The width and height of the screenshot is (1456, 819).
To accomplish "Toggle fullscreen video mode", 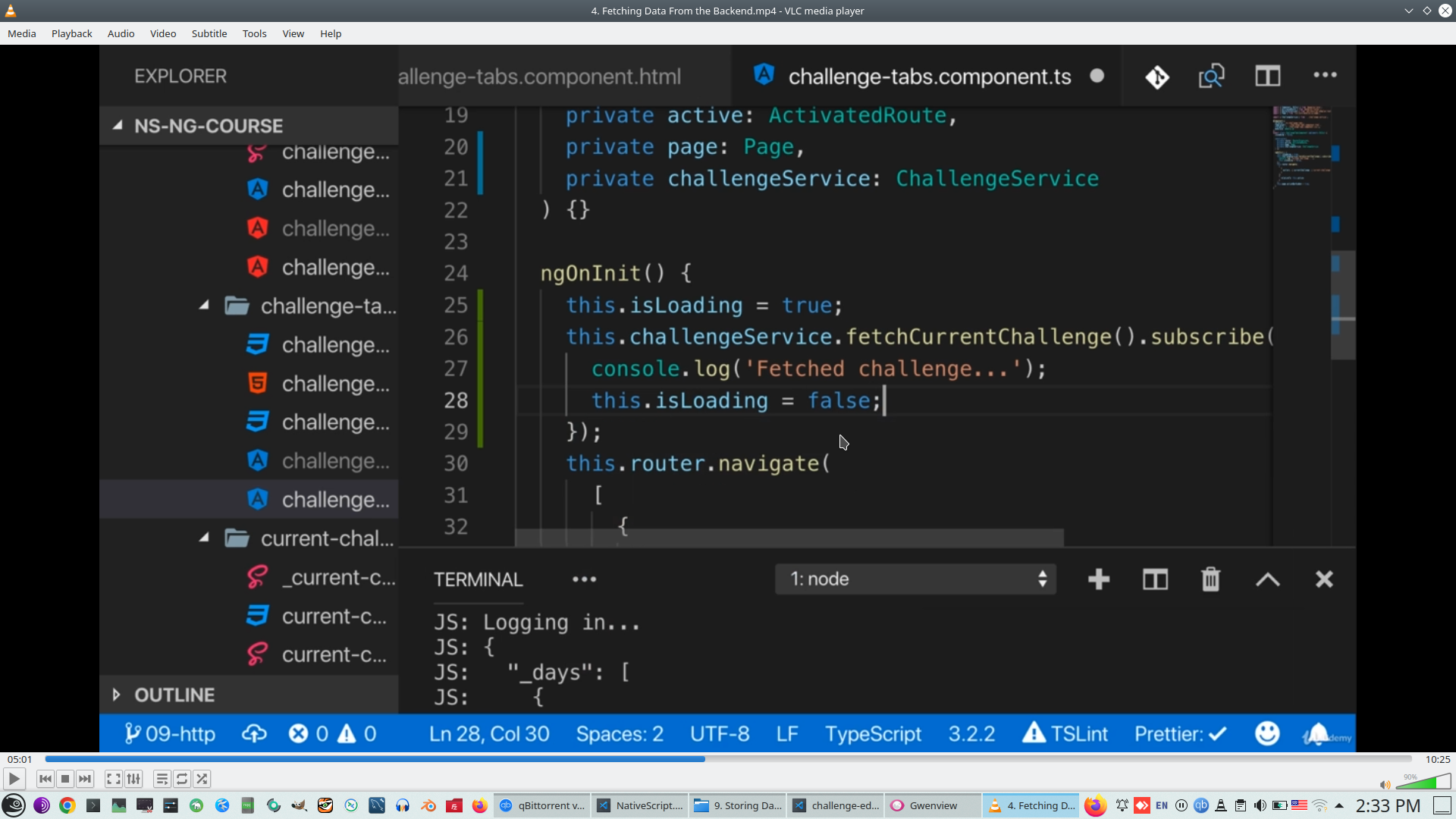I will [114, 779].
